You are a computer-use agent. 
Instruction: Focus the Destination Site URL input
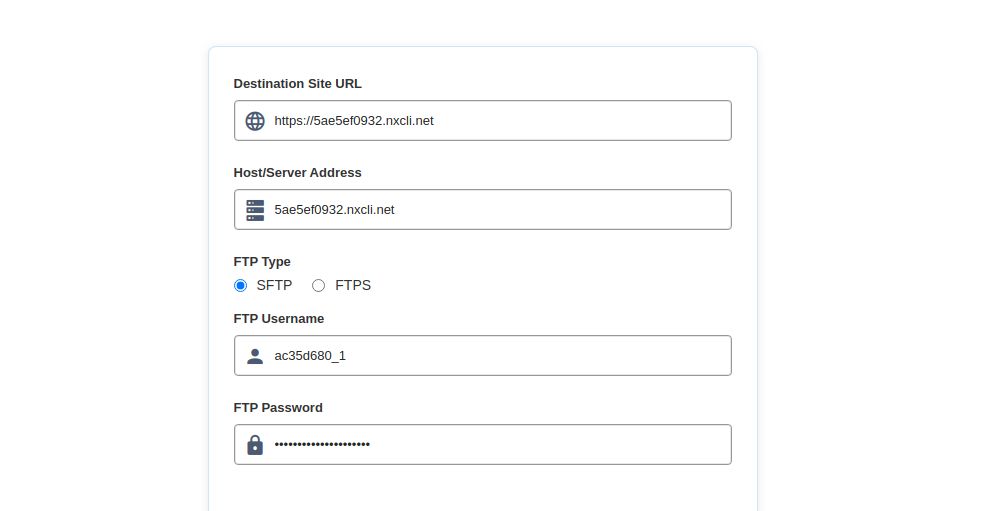500,121
